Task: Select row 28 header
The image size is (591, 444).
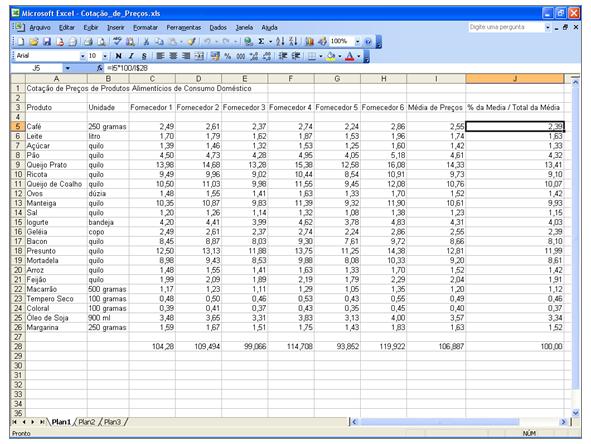Action: 18,346
